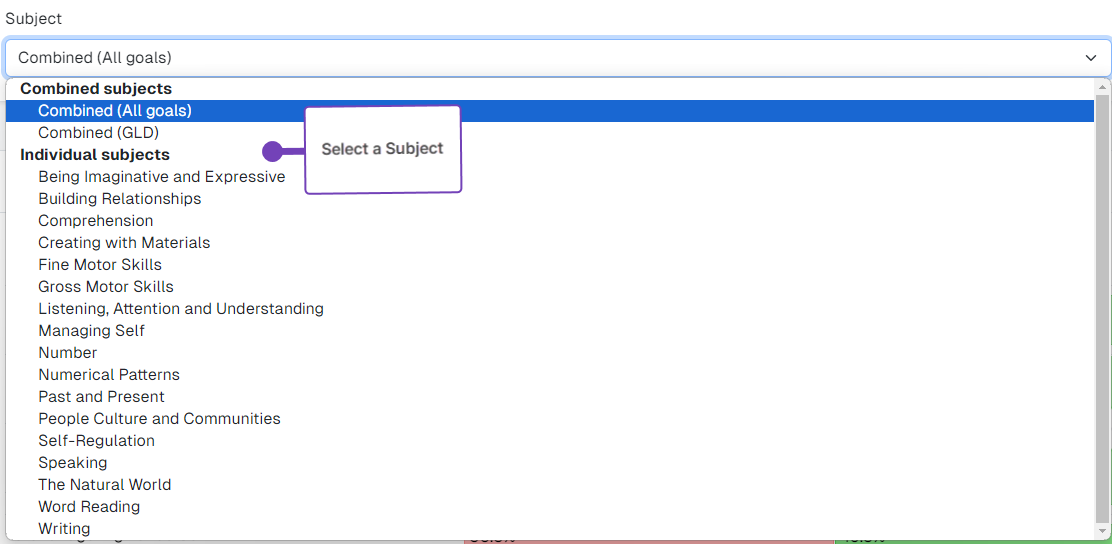Pick the 'Numerical Patterns' option

108,375
